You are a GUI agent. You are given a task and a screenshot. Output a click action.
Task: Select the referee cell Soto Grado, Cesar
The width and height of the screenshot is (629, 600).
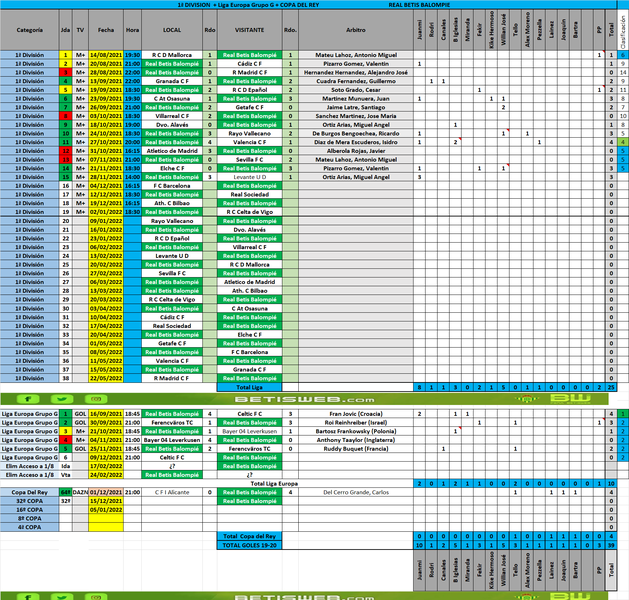356,90
